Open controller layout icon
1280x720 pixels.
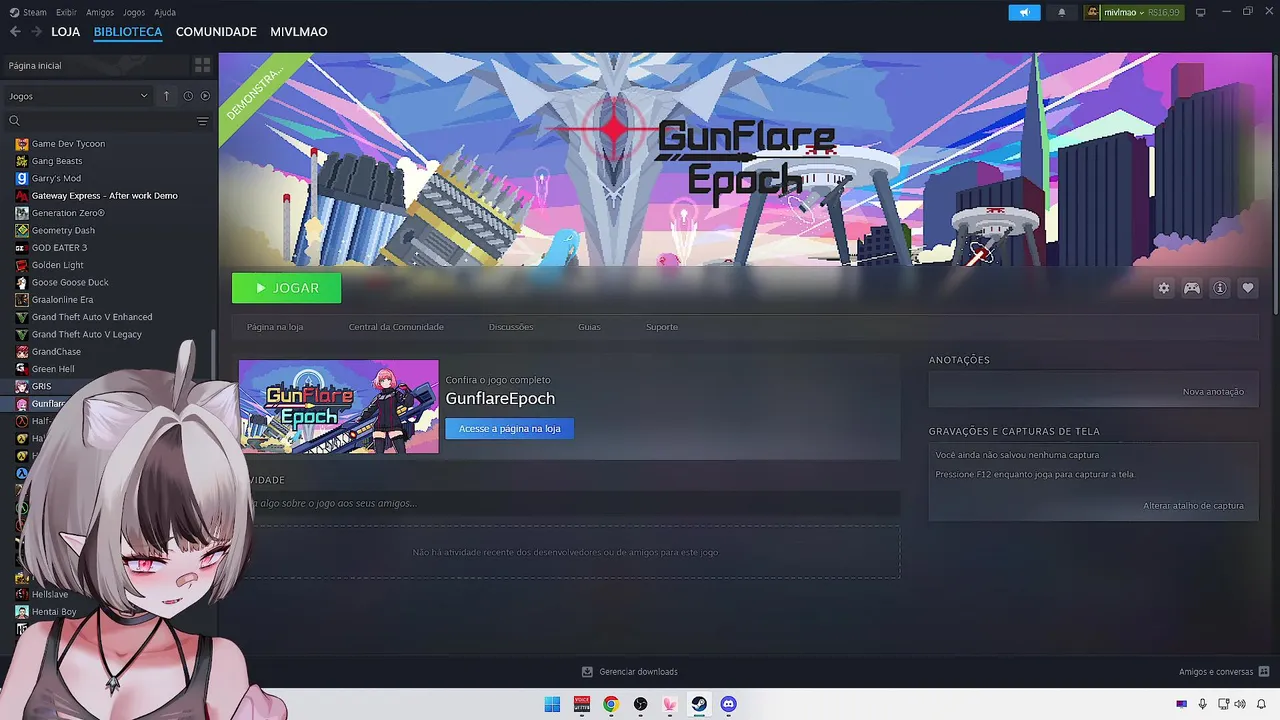point(1192,288)
